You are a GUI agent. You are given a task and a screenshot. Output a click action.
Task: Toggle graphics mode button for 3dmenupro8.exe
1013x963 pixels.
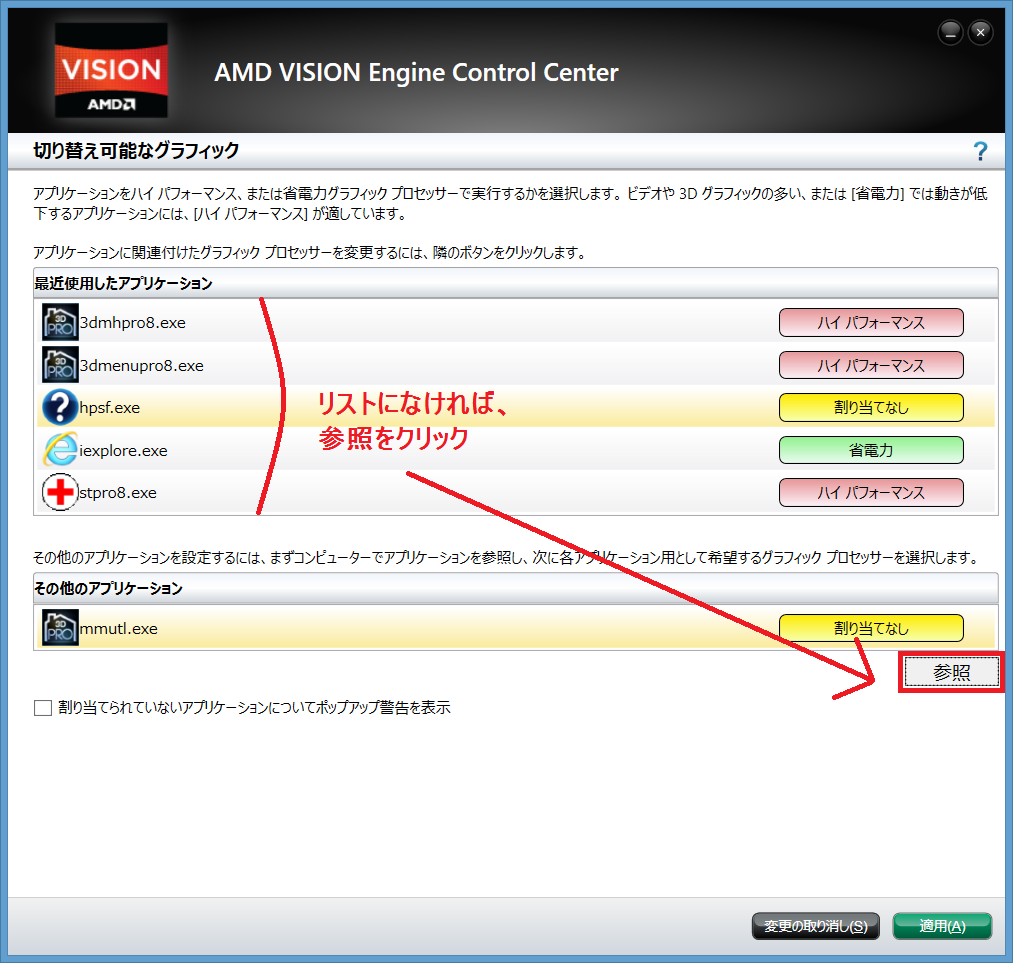(x=870, y=365)
